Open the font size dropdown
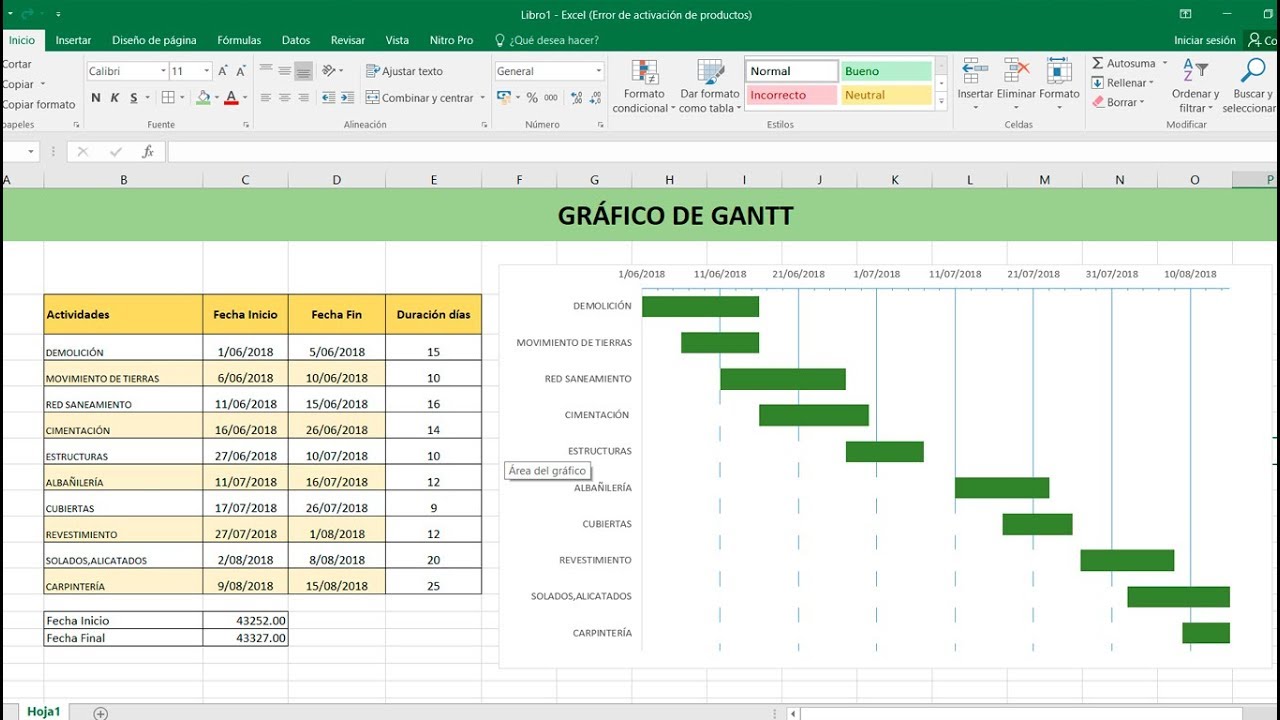The height and width of the screenshot is (720, 1280). click(x=207, y=71)
